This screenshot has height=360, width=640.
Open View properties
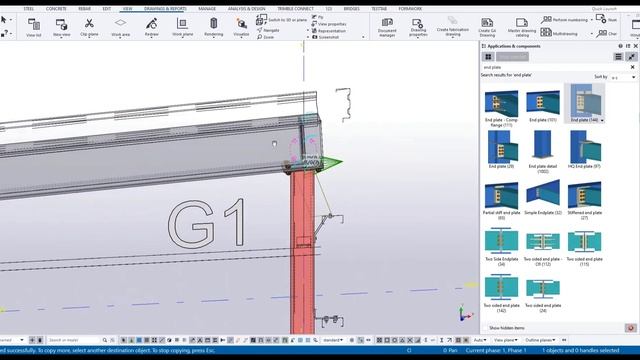[x=329, y=24]
